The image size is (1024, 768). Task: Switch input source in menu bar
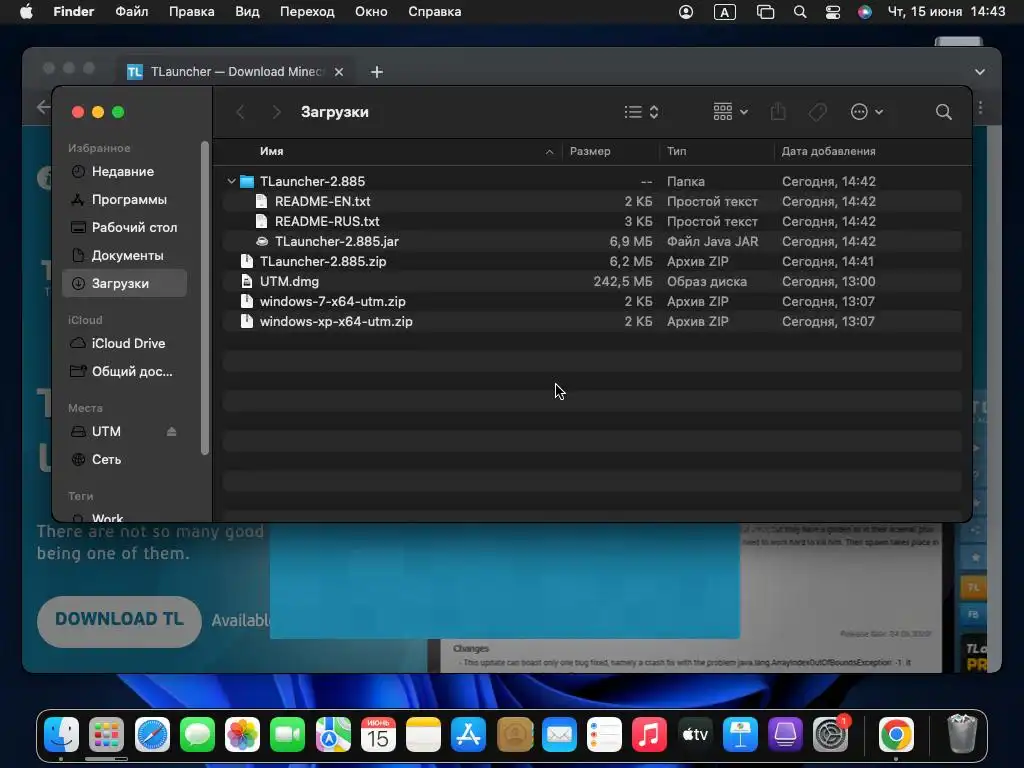[725, 12]
